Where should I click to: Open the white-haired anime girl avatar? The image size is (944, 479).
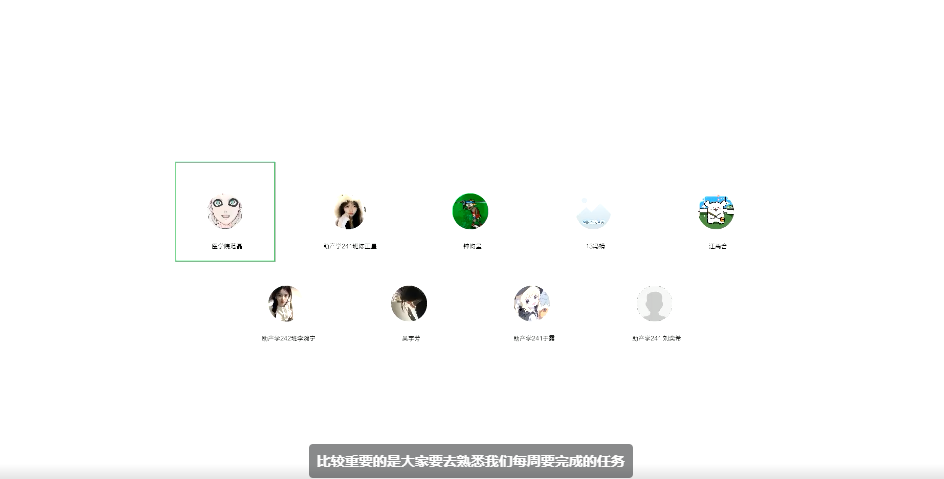click(x=532, y=303)
